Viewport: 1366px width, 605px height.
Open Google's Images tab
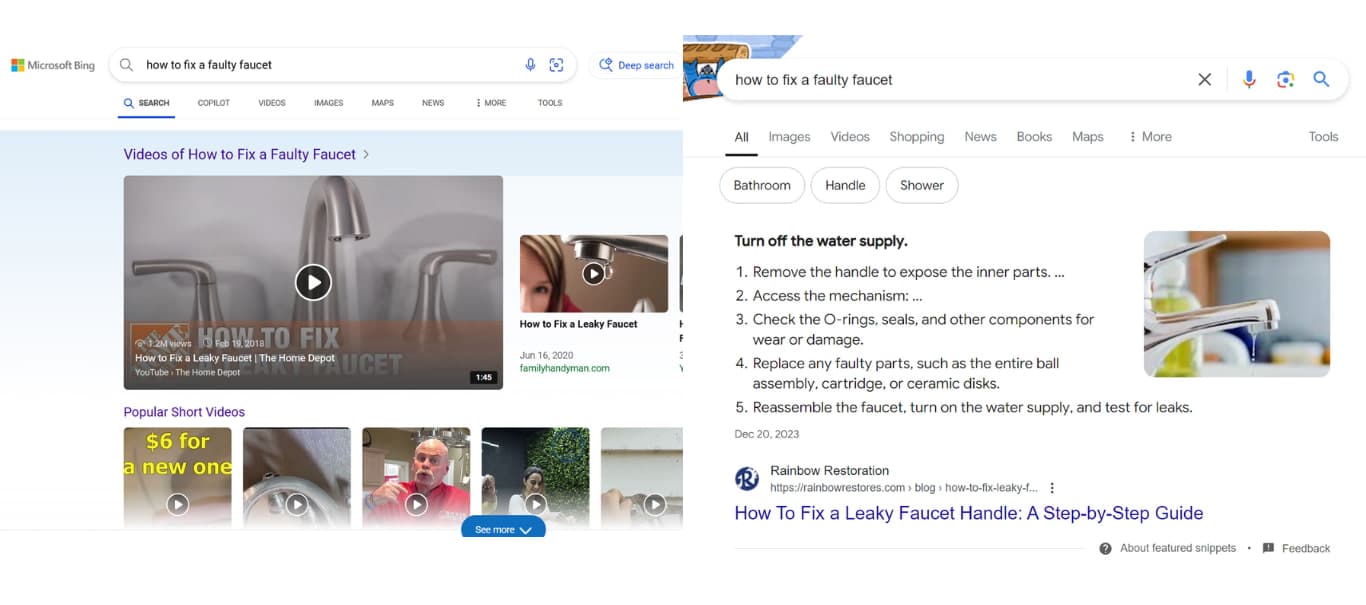pyautogui.click(x=789, y=136)
